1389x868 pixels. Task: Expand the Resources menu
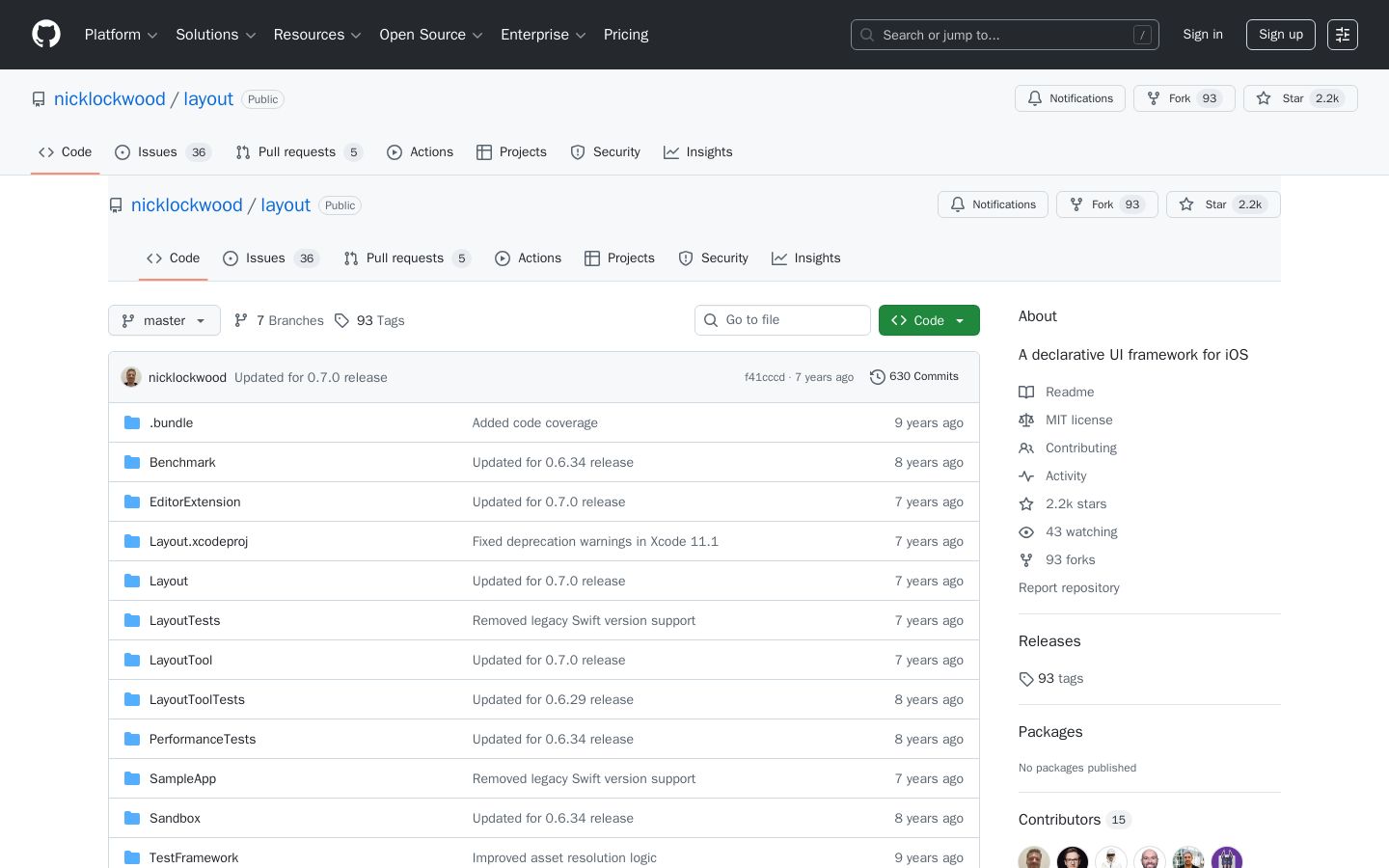coord(318,35)
